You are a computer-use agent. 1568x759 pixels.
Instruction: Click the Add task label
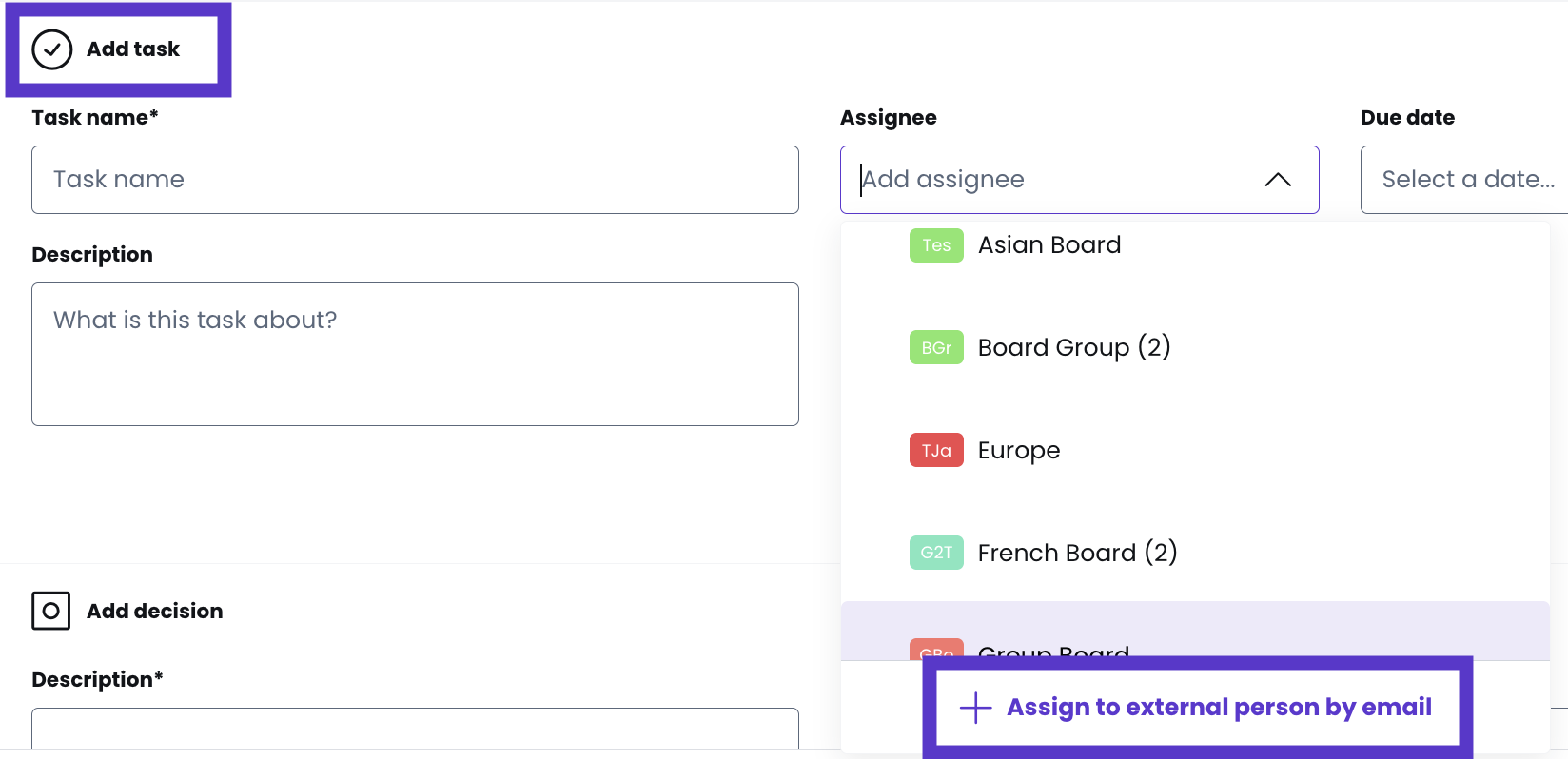point(133,49)
